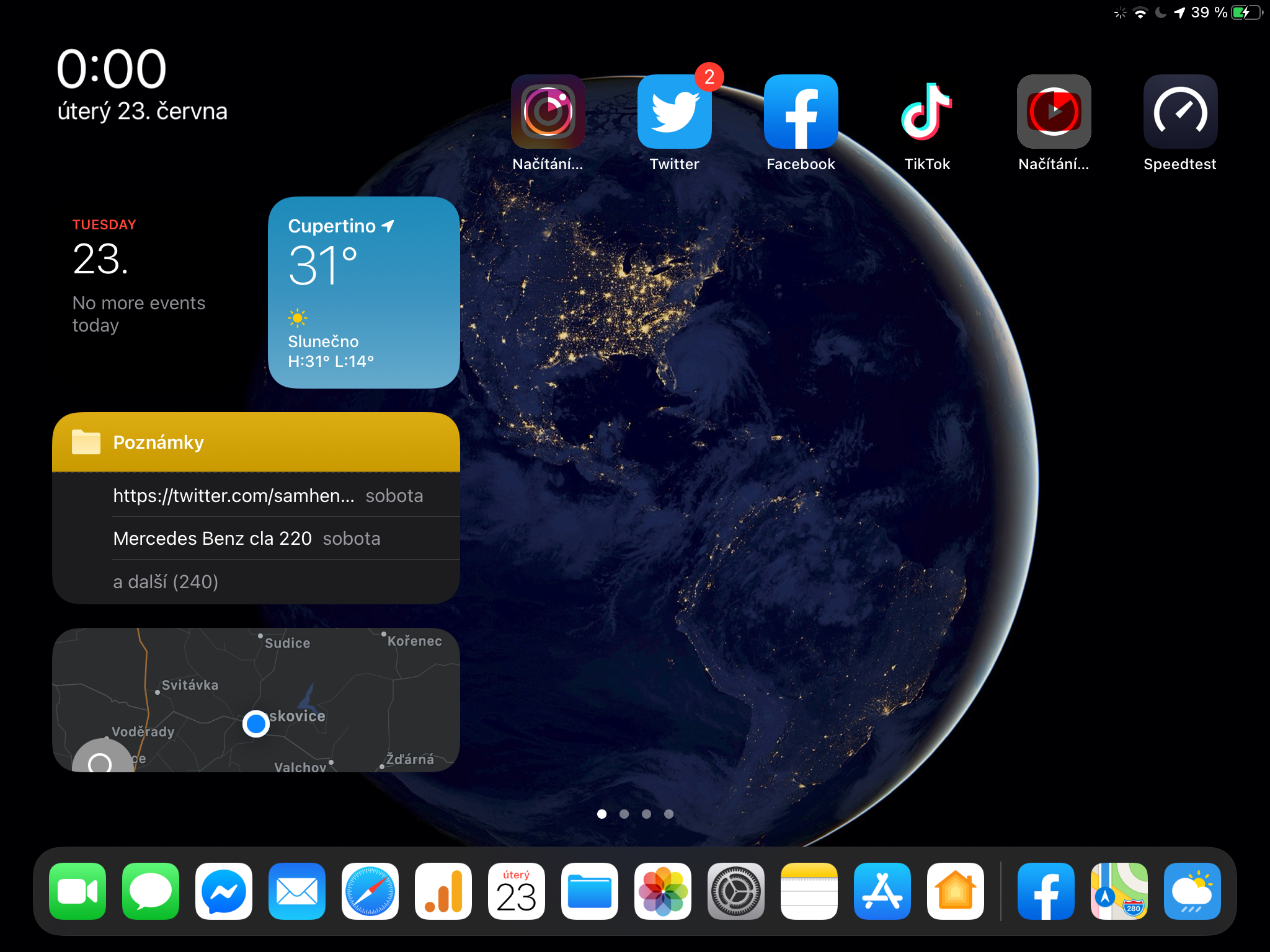Open the Twitter app

point(674,112)
